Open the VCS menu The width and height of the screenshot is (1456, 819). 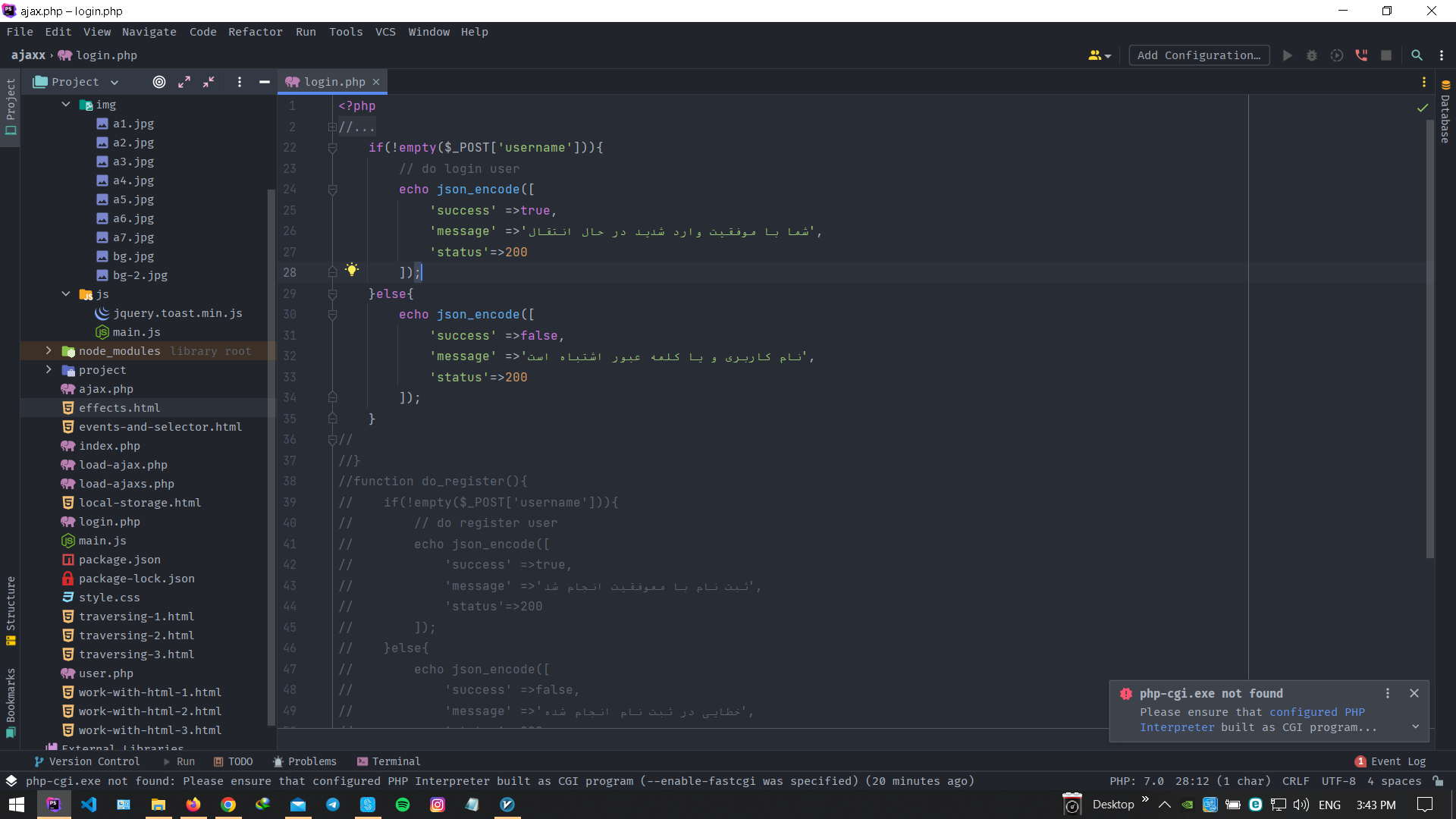[385, 32]
